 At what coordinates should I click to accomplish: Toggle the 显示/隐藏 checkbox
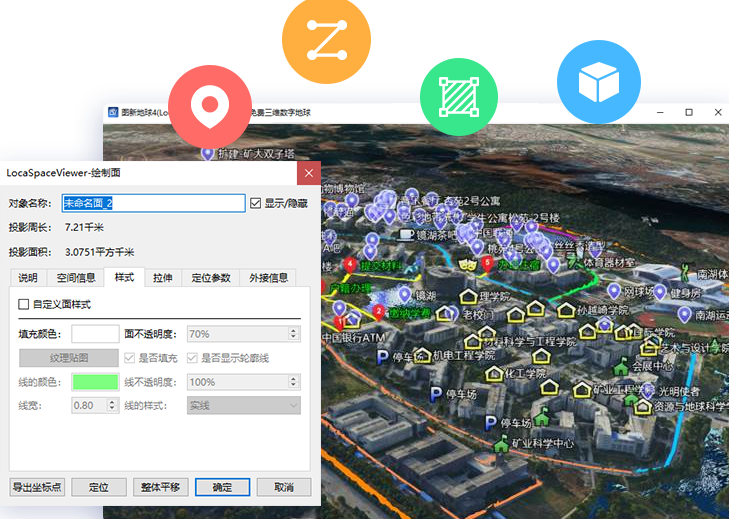tap(256, 203)
